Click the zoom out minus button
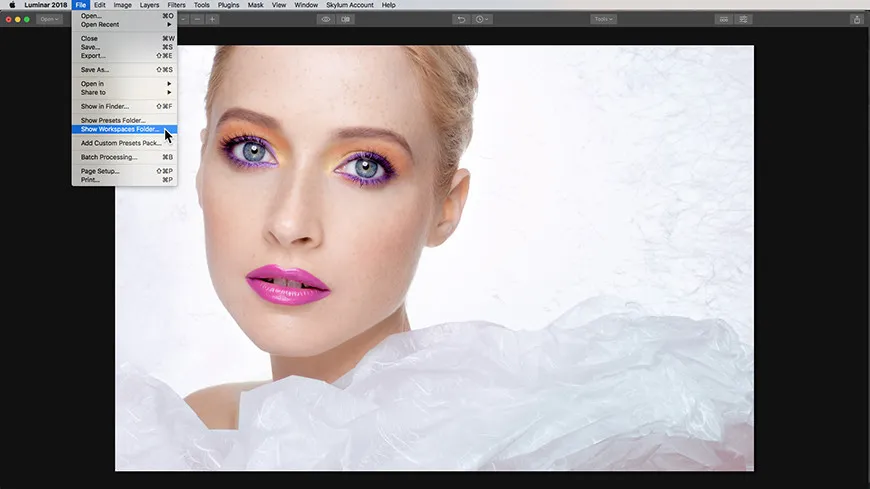870x489 pixels. point(197,19)
